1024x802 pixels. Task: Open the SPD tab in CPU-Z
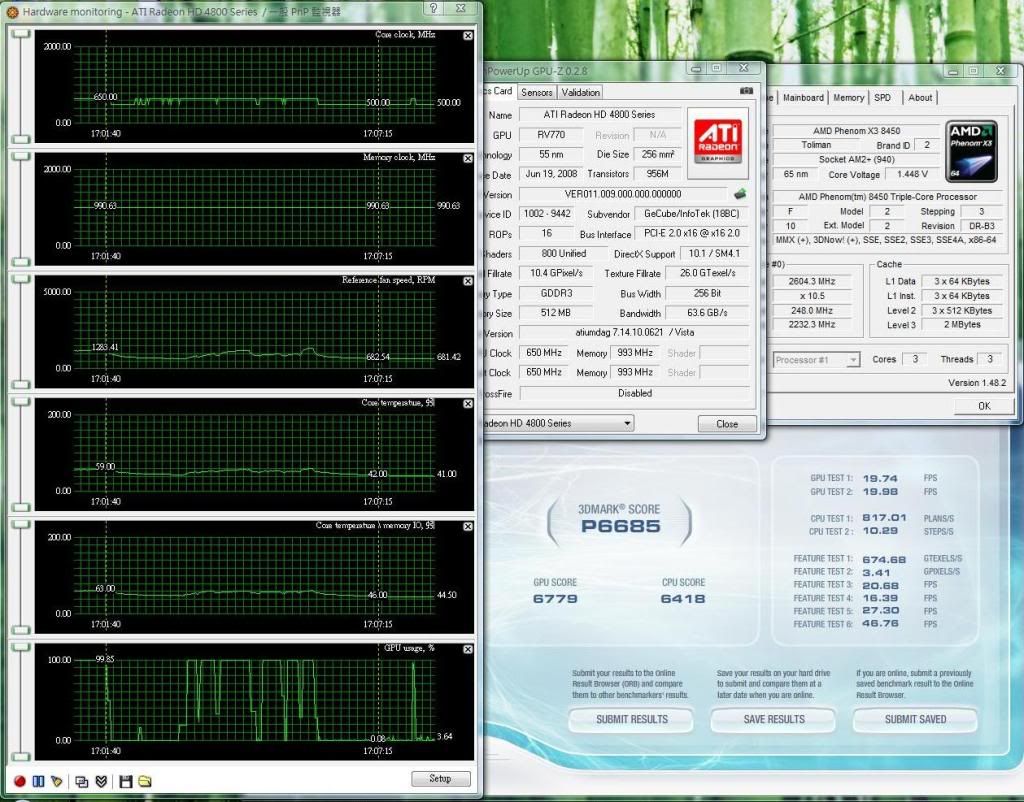(882, 97)
